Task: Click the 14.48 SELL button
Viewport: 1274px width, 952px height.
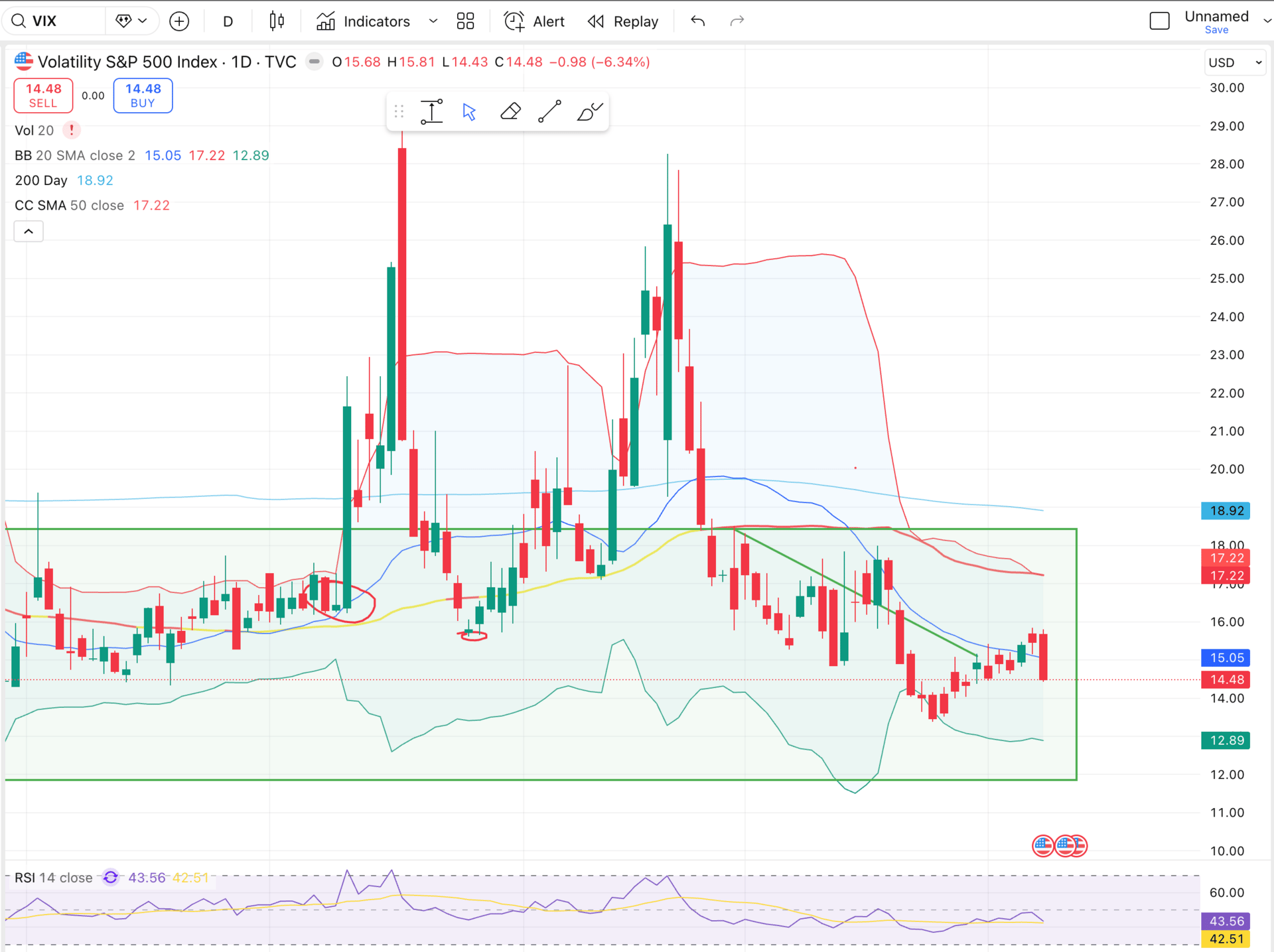Action: [x=43, y=96]
